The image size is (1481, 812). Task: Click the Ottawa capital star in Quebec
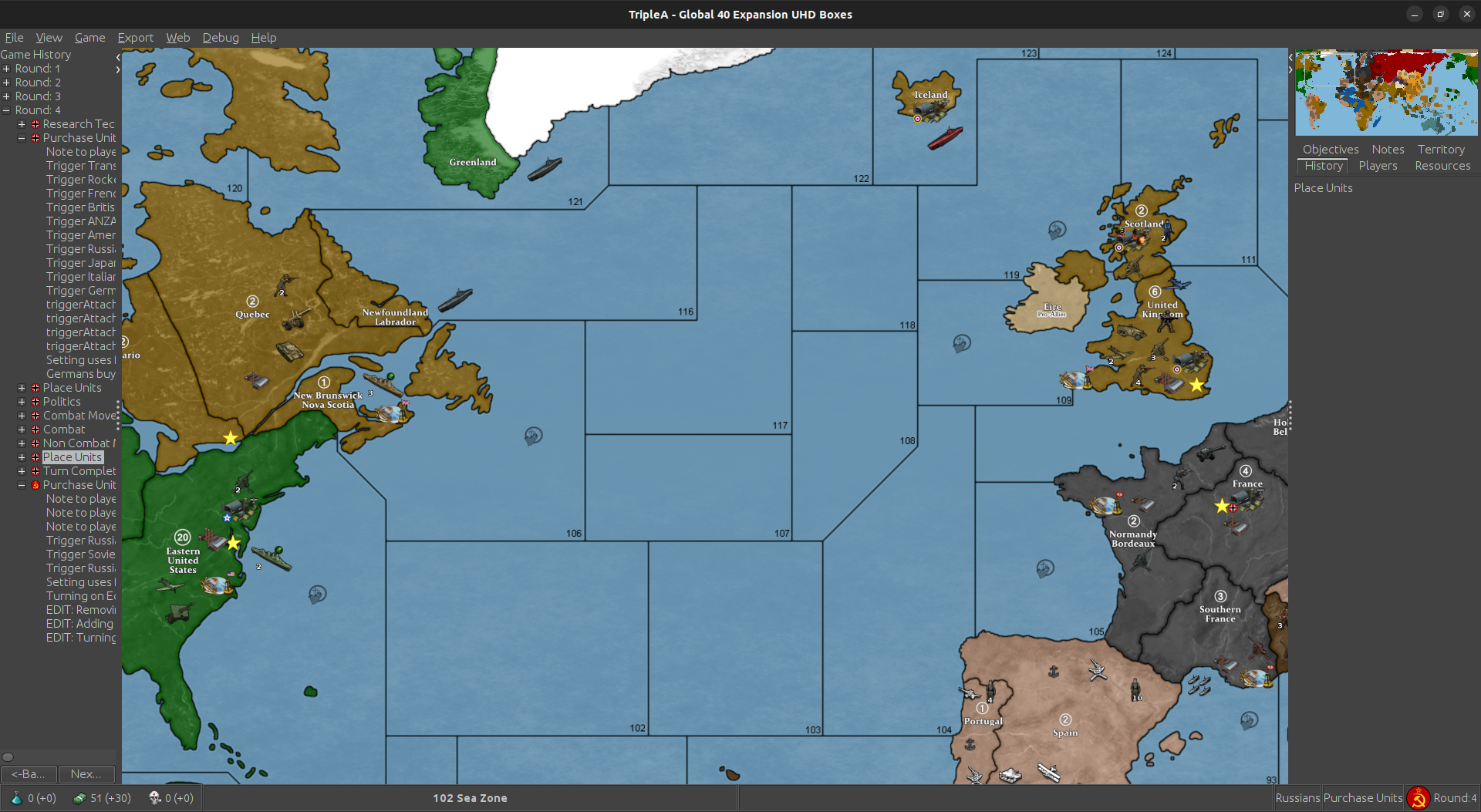(230, 438)
